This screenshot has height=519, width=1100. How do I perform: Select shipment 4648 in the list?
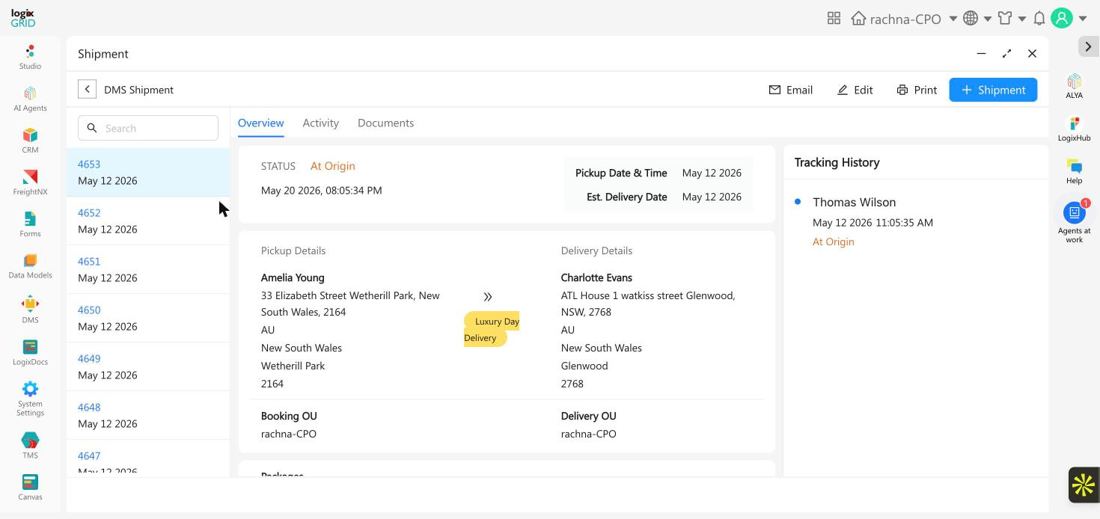(x=148, y=415)
